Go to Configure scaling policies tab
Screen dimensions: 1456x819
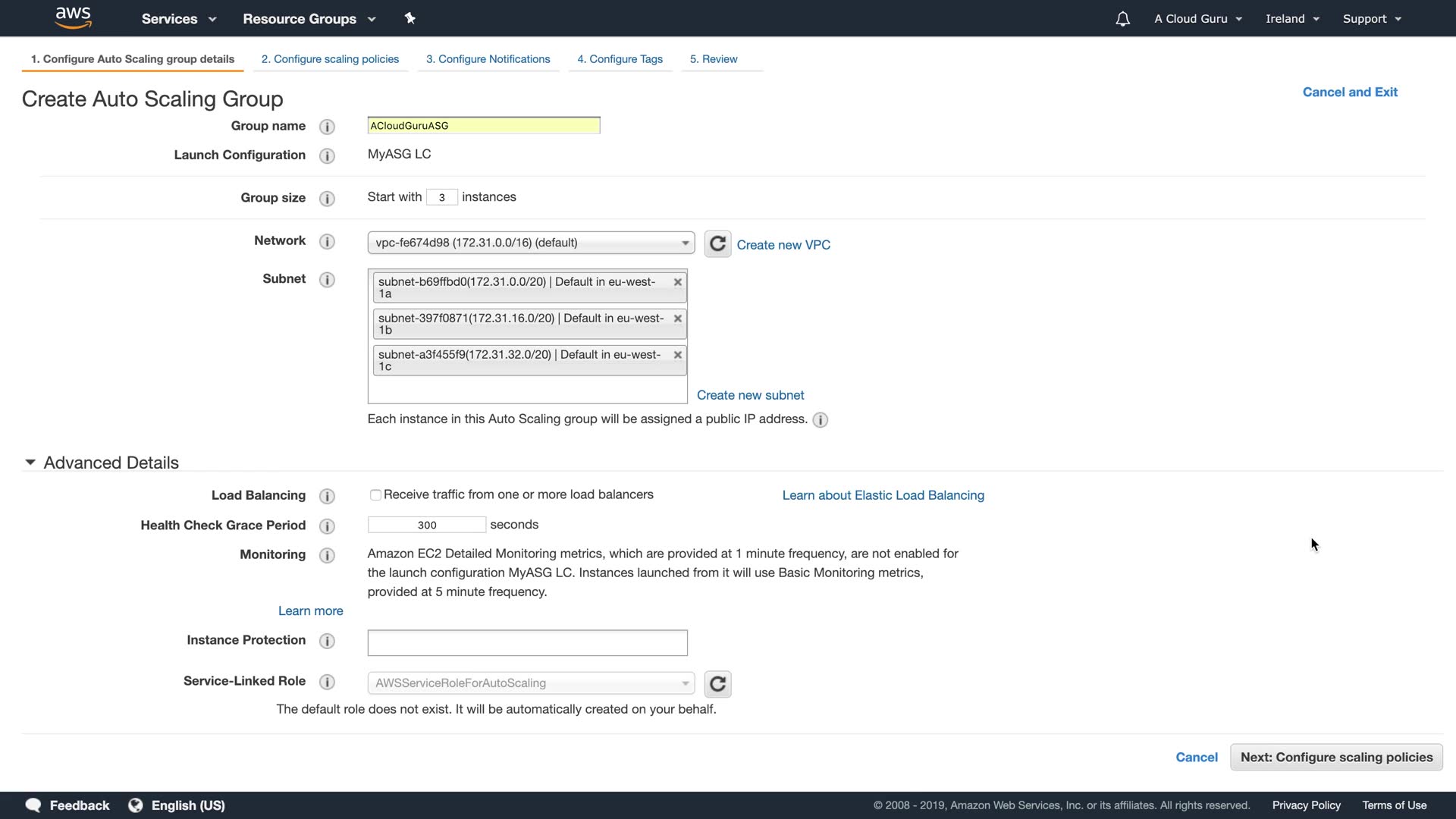330,59
